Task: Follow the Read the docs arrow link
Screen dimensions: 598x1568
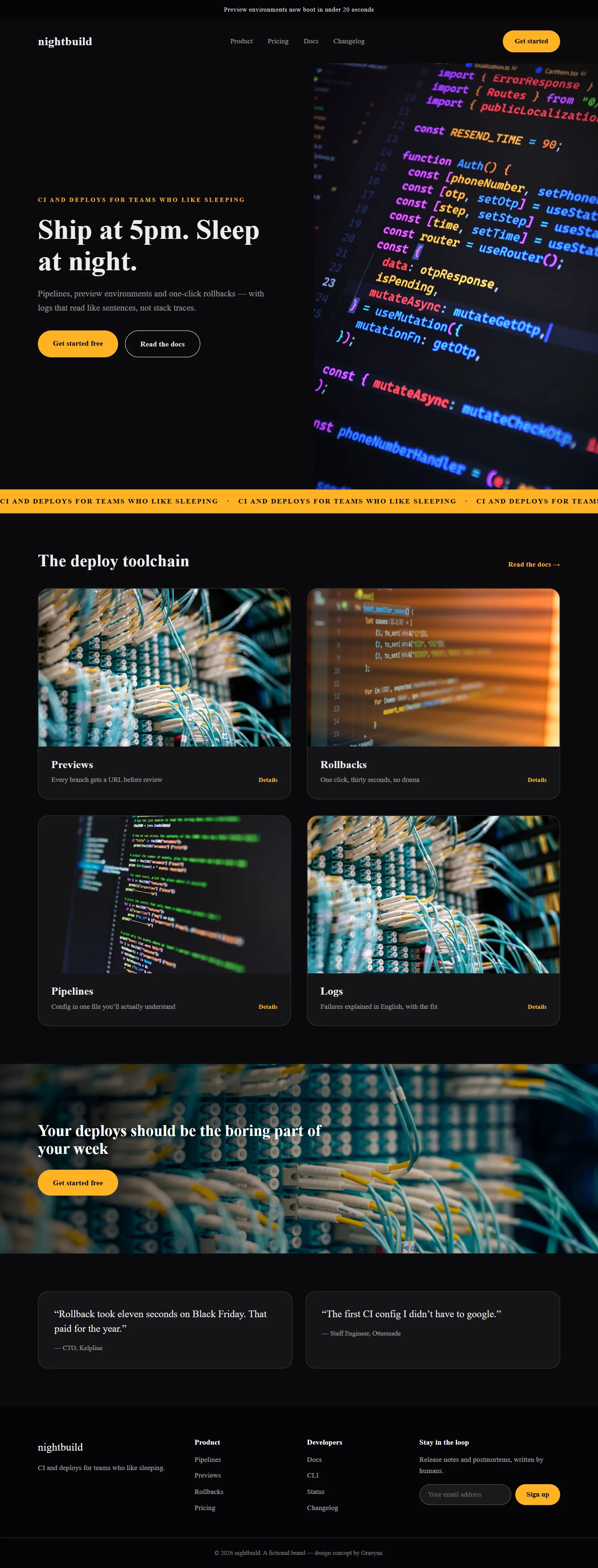Action: 533,564
